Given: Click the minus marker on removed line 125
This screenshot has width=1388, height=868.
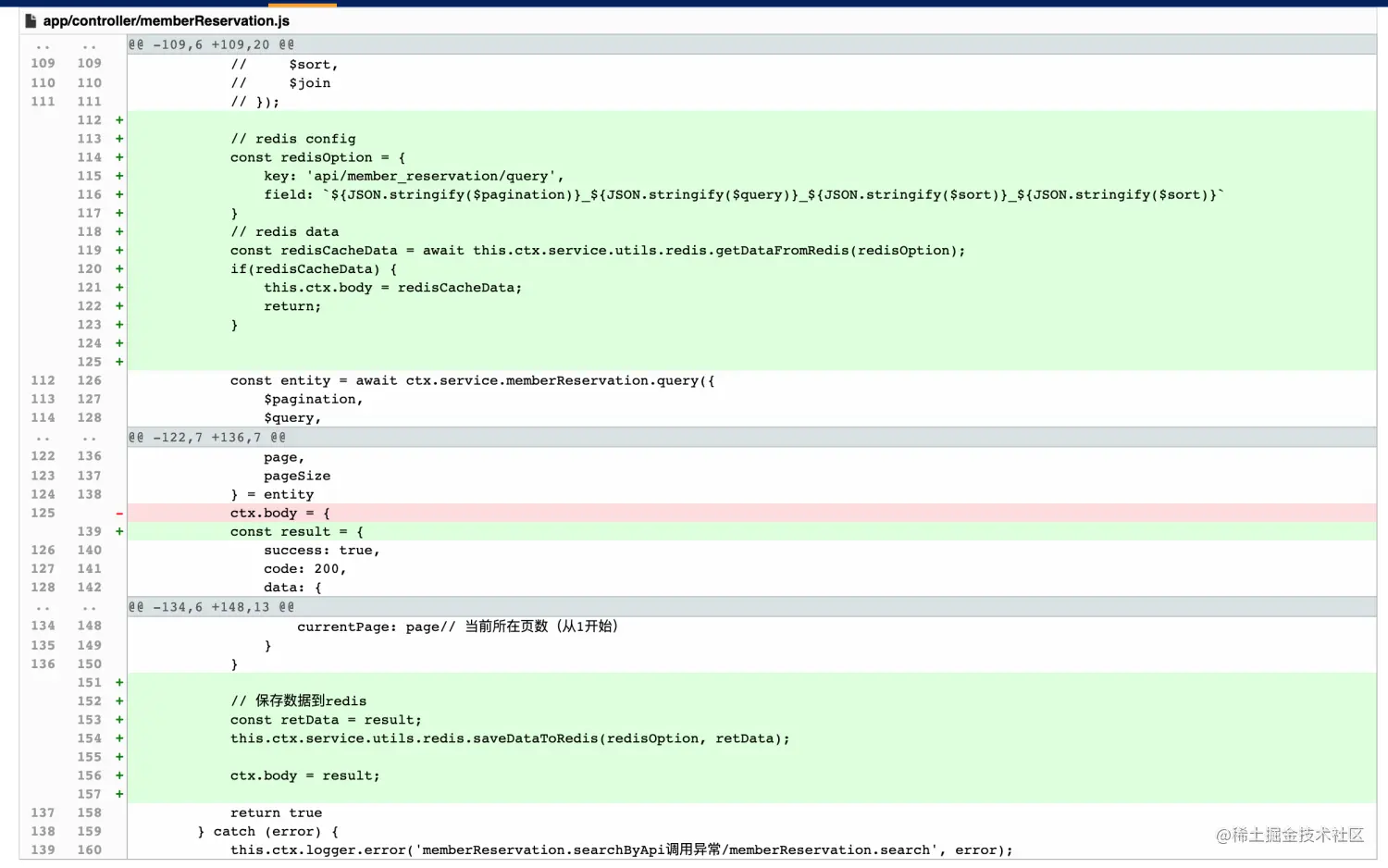Looking at the screenshot, I should pyautogui.click(x=119, y=513).
